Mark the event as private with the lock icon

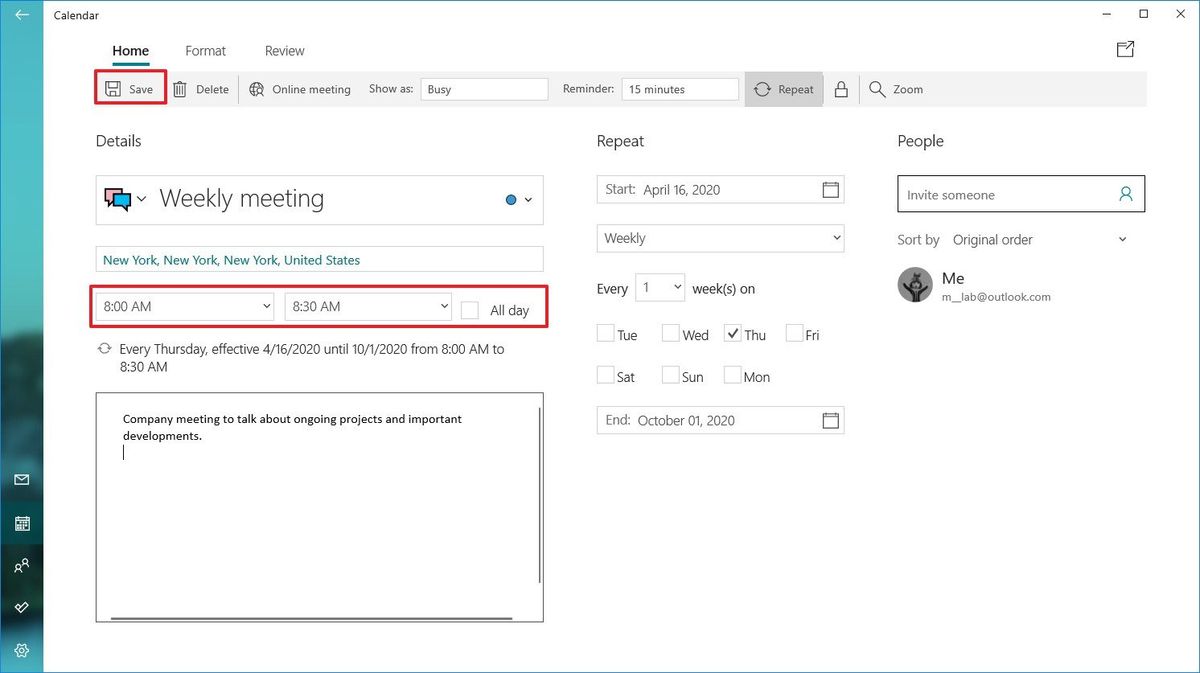(x=841, y=89)
